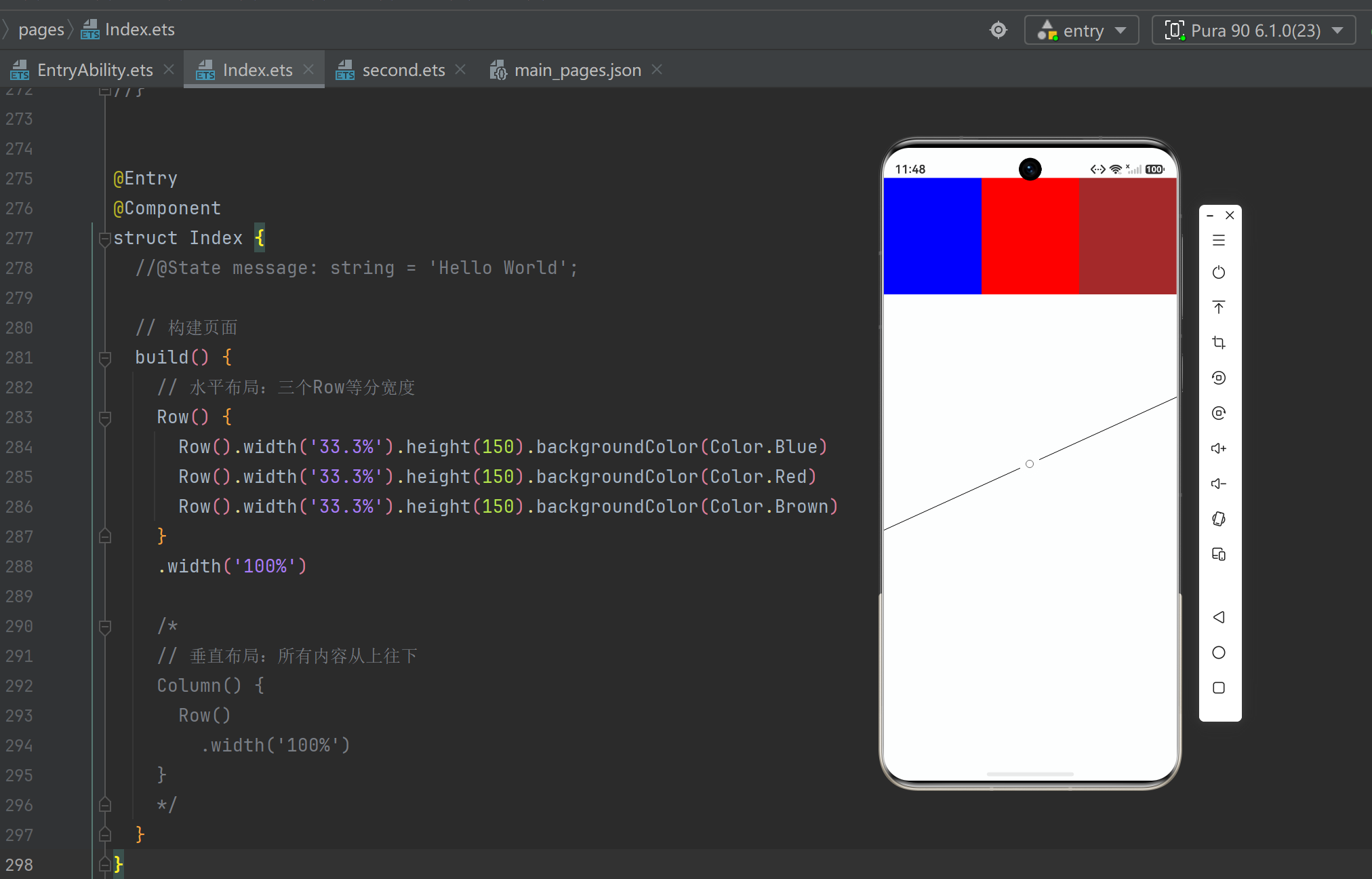This screenshot has height=879, width=1372.
Task: Click the pages breadcrumb
Action: tap(41, 30)
